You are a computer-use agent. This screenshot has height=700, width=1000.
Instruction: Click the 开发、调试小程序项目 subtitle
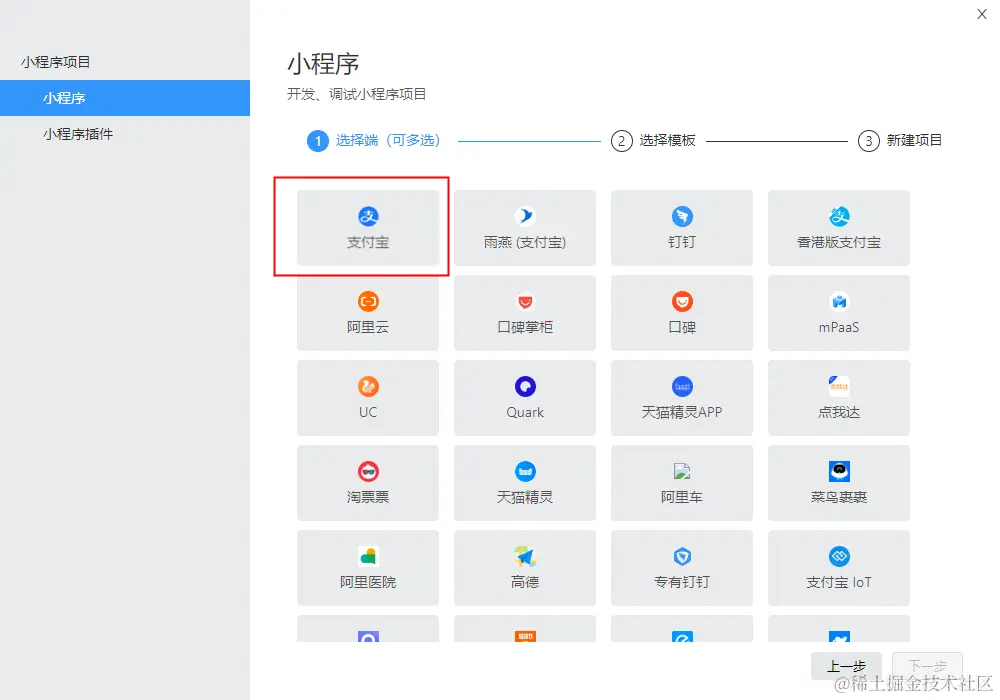pos(357,94)
